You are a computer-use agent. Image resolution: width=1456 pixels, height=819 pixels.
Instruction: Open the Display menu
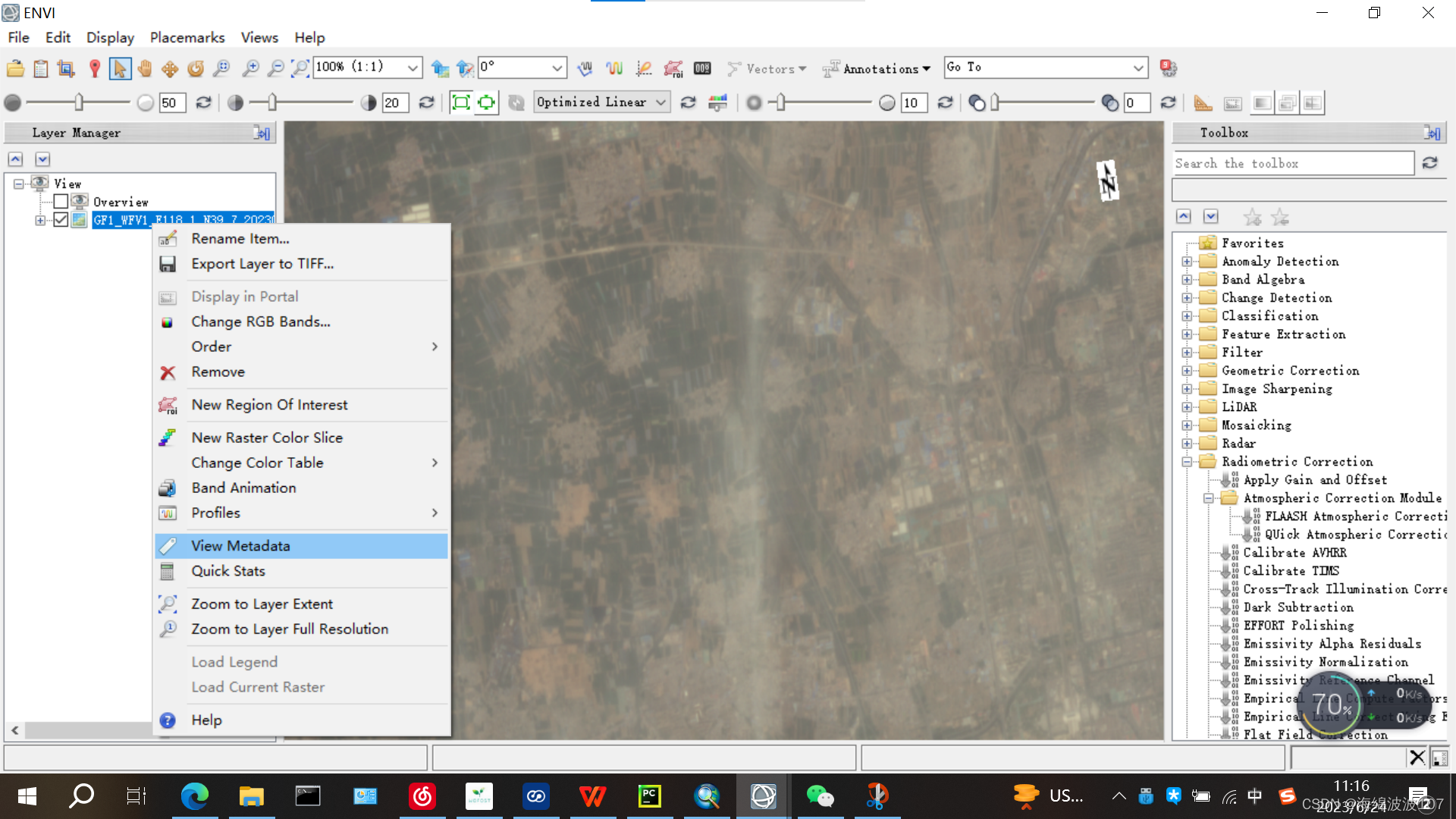(110, 37)
